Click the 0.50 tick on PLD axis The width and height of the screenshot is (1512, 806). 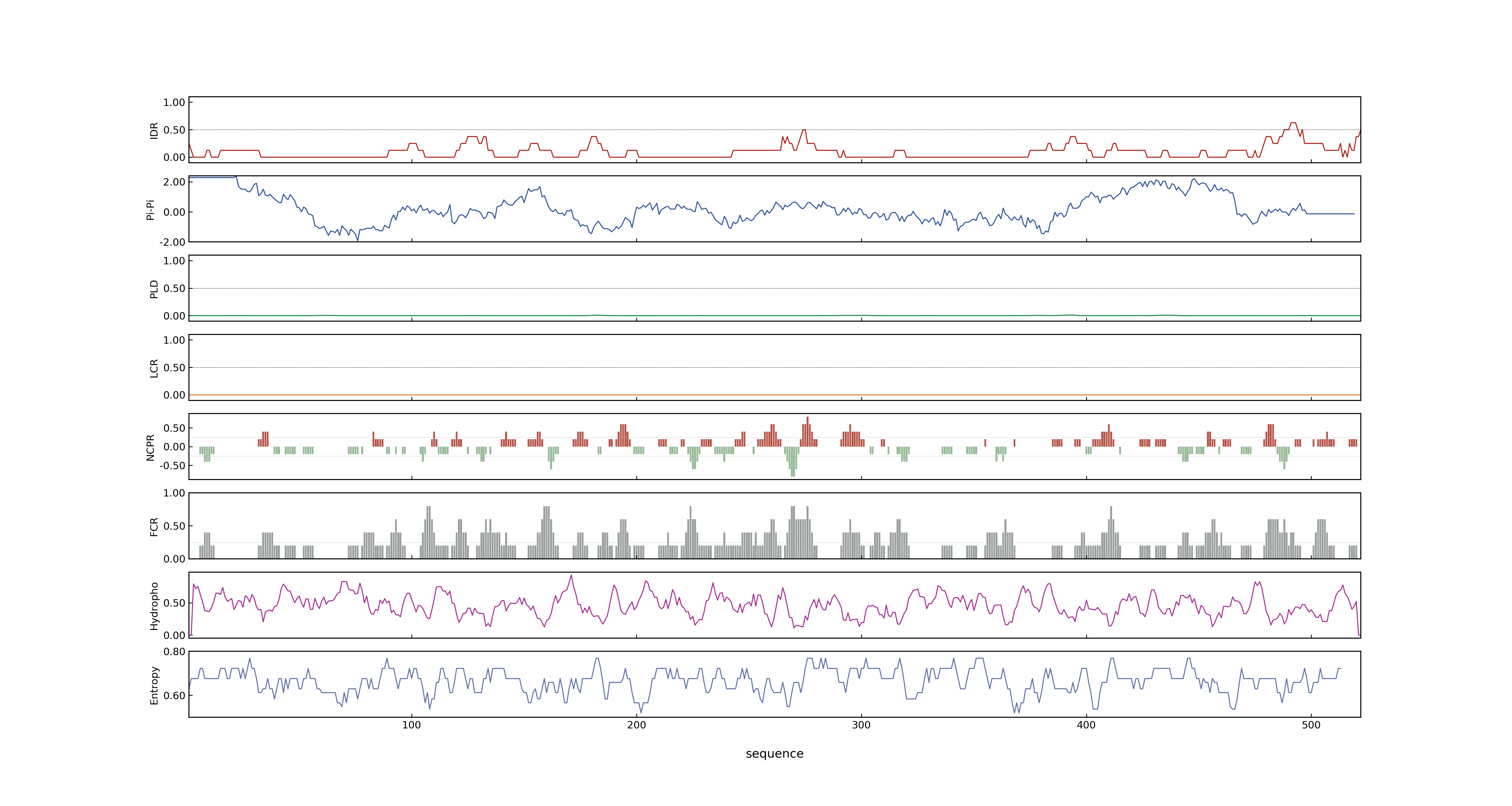174,288
